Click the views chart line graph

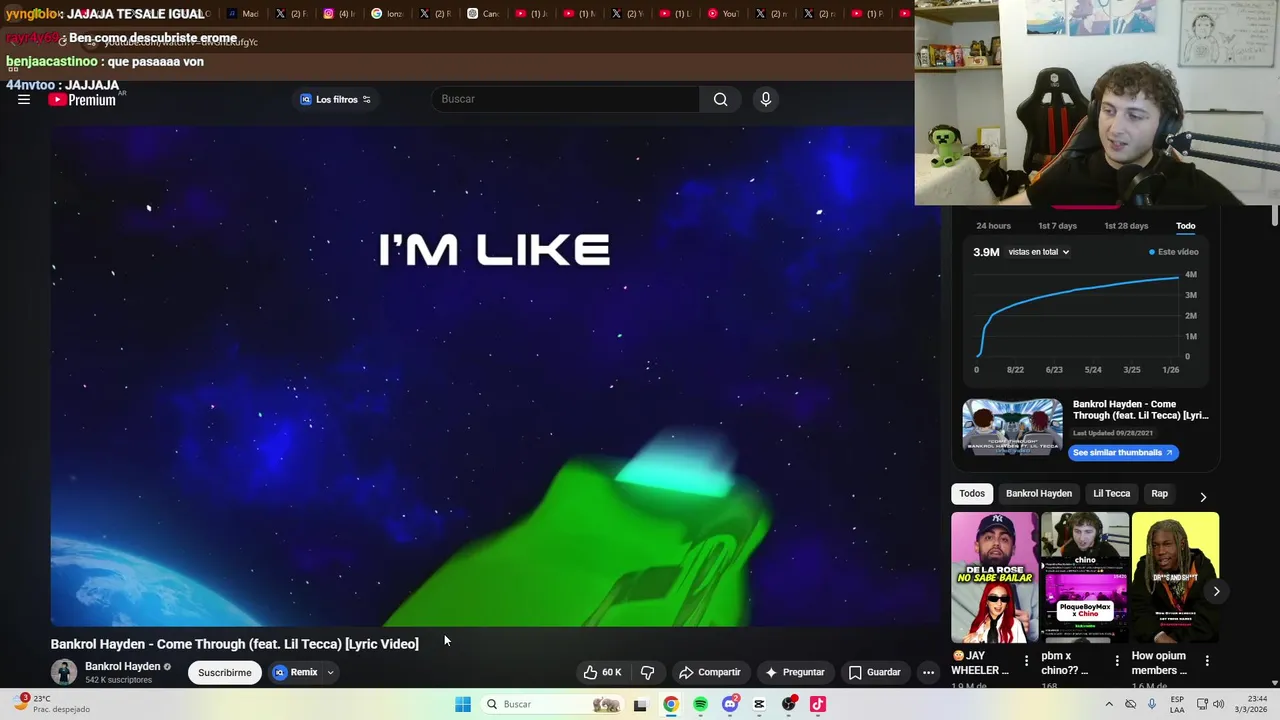[x=1079, y=315]
